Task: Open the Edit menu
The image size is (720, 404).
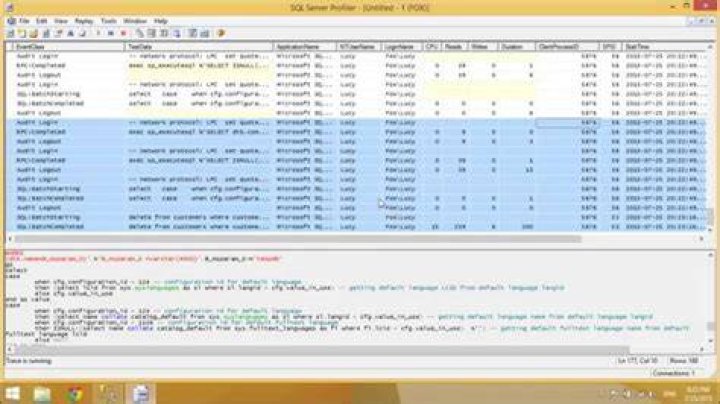Action: [42, 21]
